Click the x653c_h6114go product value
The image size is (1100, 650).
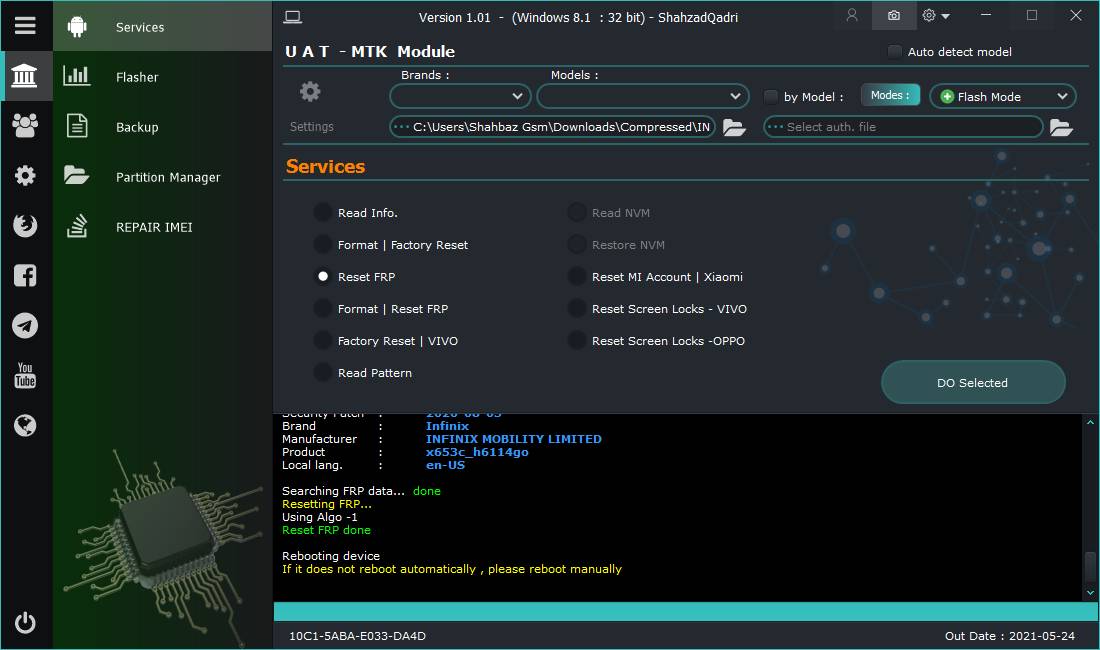(477, 452)
